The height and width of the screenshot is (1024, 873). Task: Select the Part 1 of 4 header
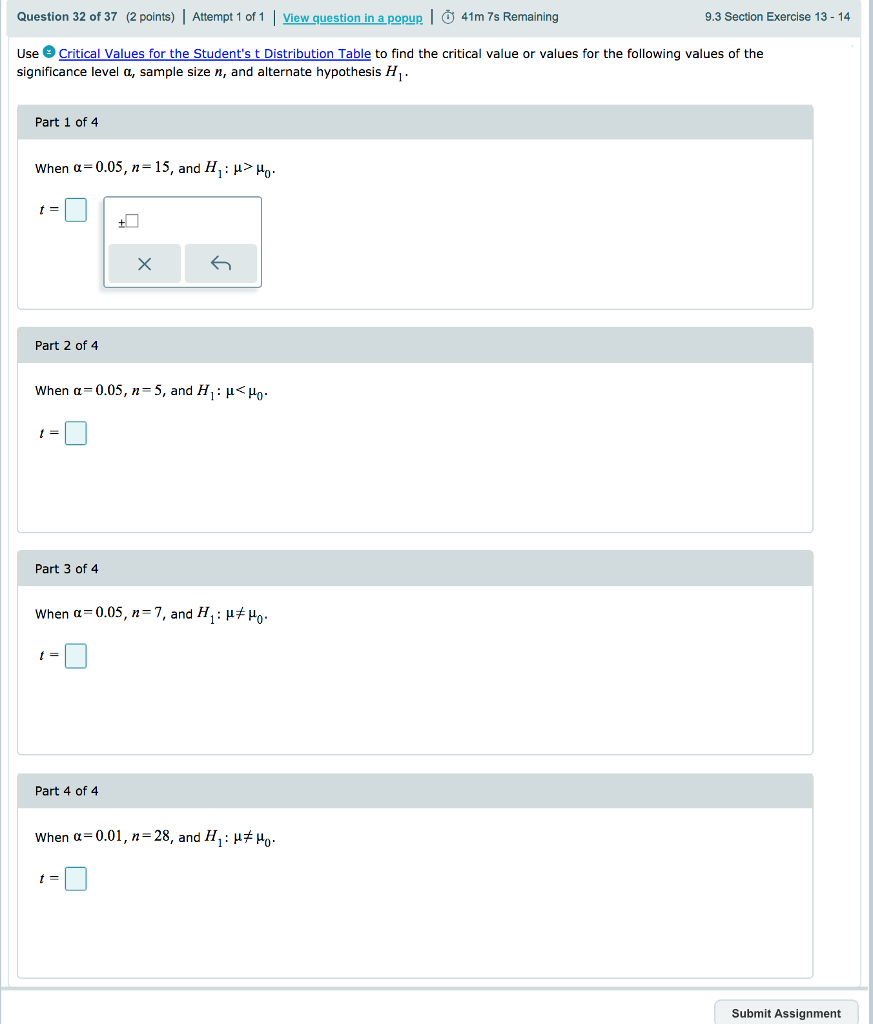pyautogui.click(x=65, y=121)
